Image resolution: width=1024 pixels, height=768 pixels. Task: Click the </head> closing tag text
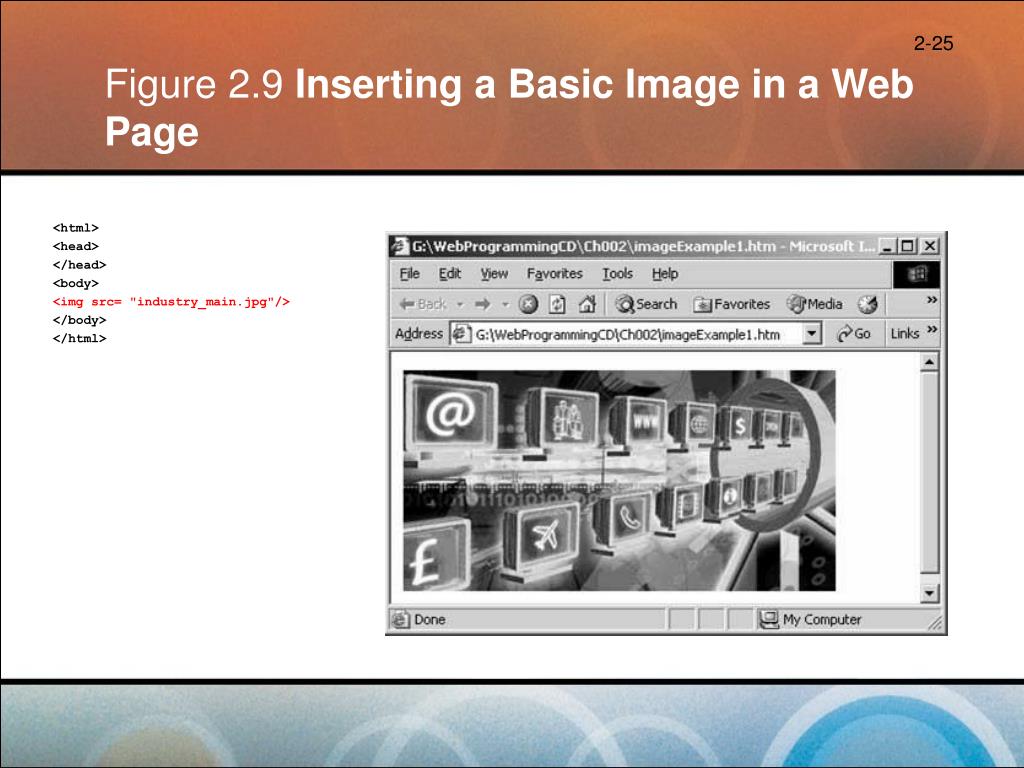click(x=79, y=264)
